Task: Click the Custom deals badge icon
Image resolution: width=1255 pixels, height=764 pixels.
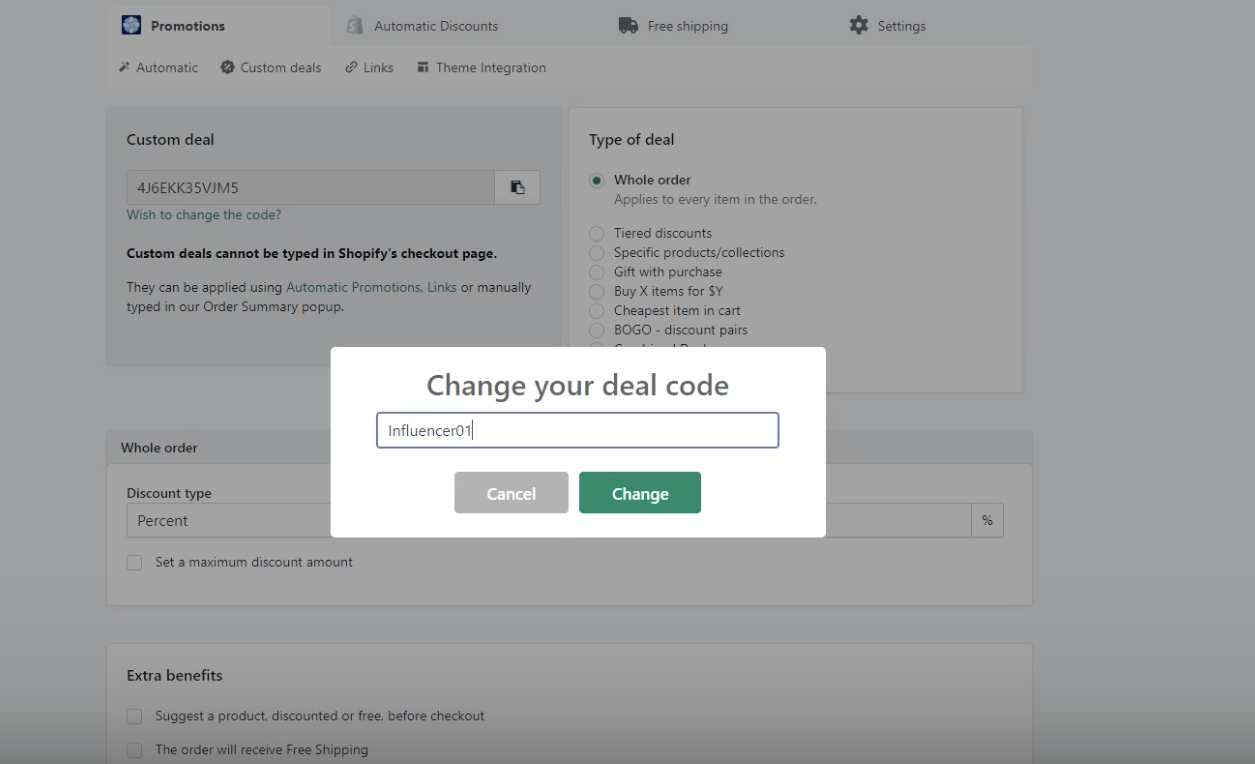Action: click(x=227, y=67)
